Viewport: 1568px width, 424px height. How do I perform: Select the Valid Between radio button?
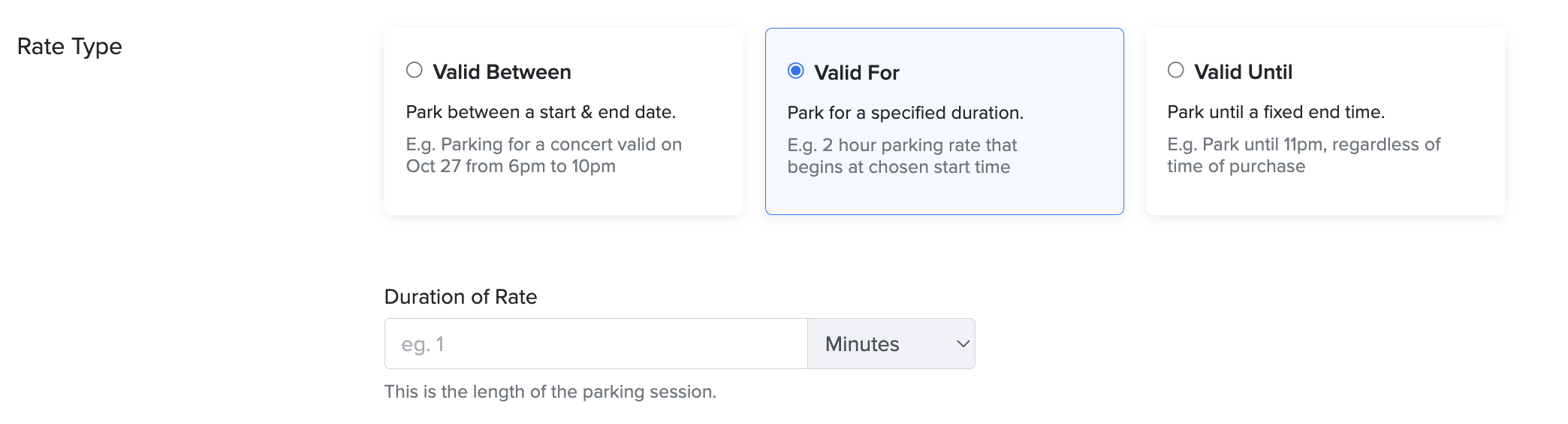[415, 71]
